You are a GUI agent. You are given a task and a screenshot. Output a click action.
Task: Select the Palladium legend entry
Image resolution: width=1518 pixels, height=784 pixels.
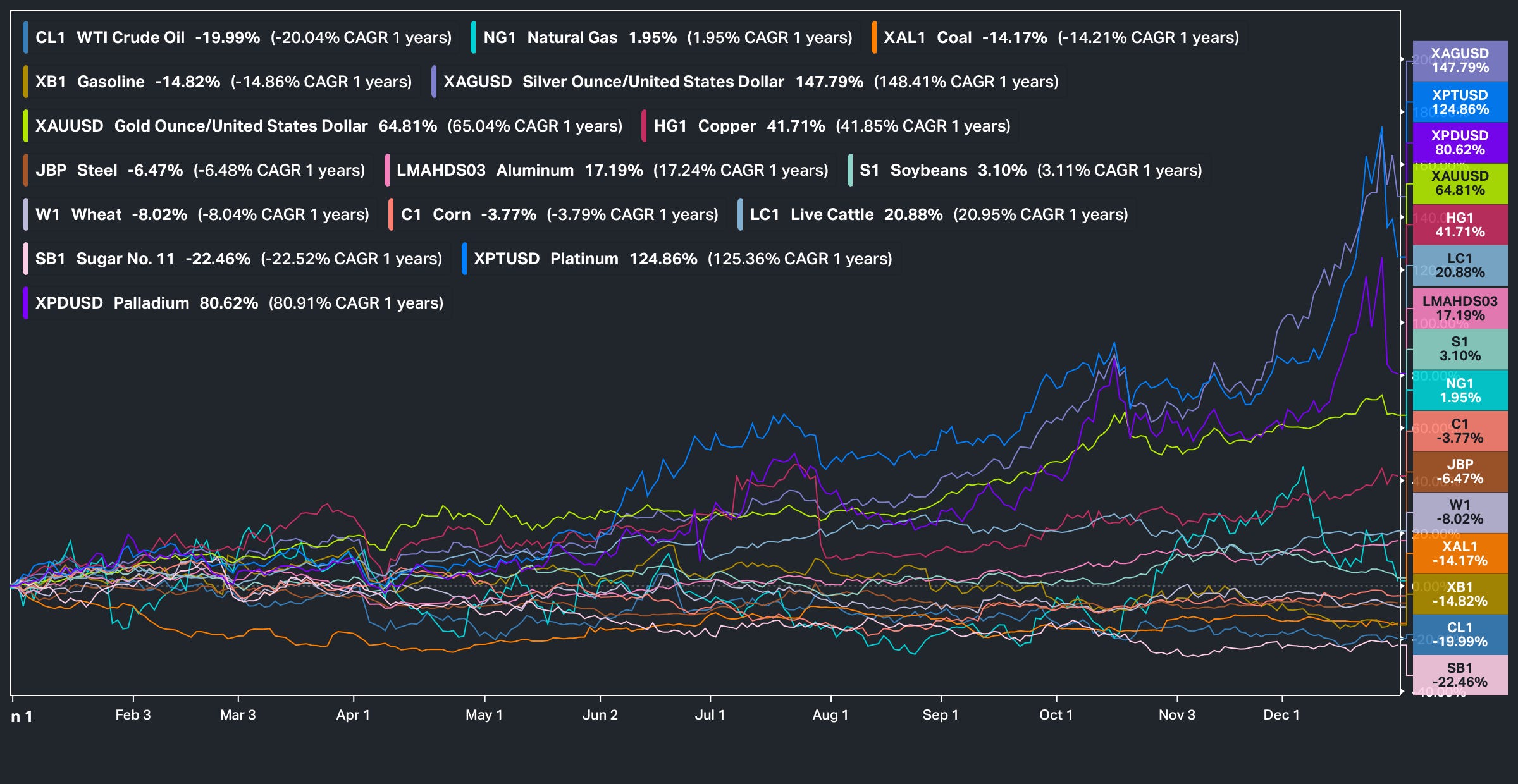tap(151, 303)
